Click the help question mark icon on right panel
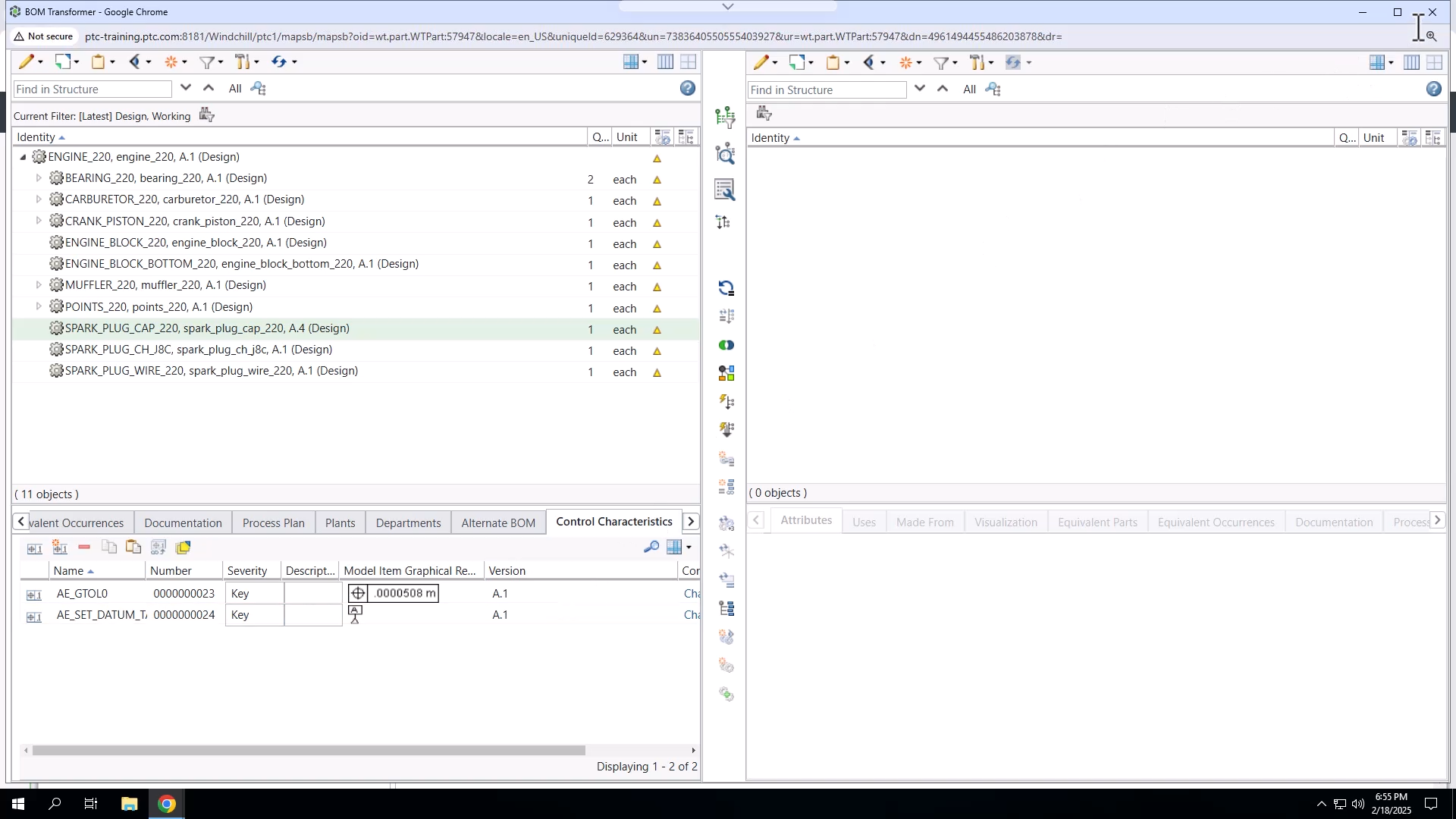Screen dimensions: 1456x819 tap(1433, 89)
